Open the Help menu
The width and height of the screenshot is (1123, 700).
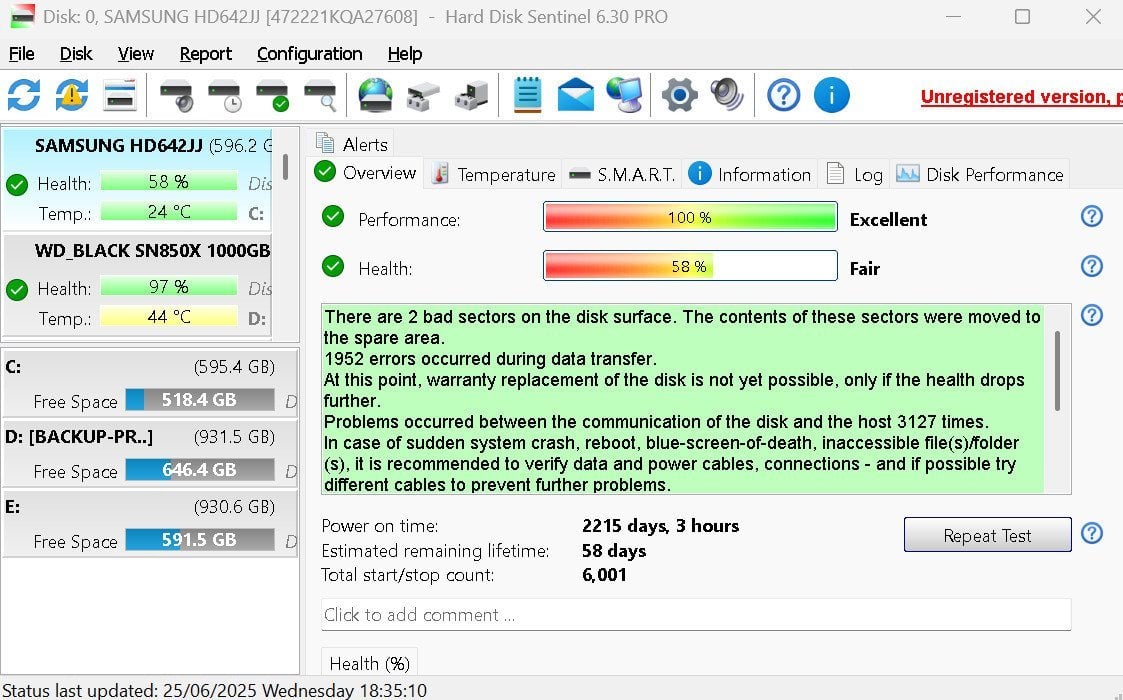[405, 54]
